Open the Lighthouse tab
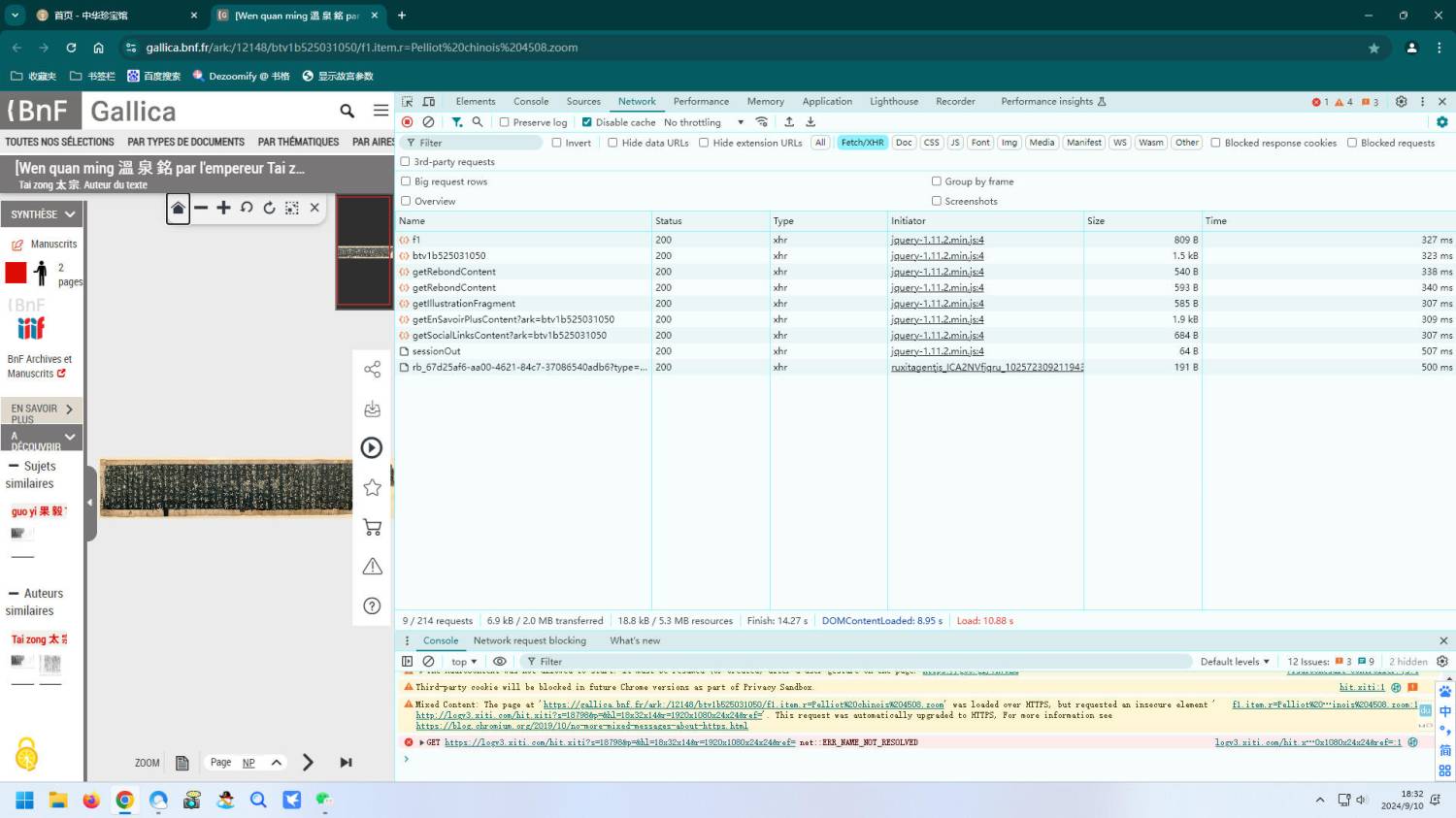The height and width of the screenshot is (818, 1456). [894, 101]
